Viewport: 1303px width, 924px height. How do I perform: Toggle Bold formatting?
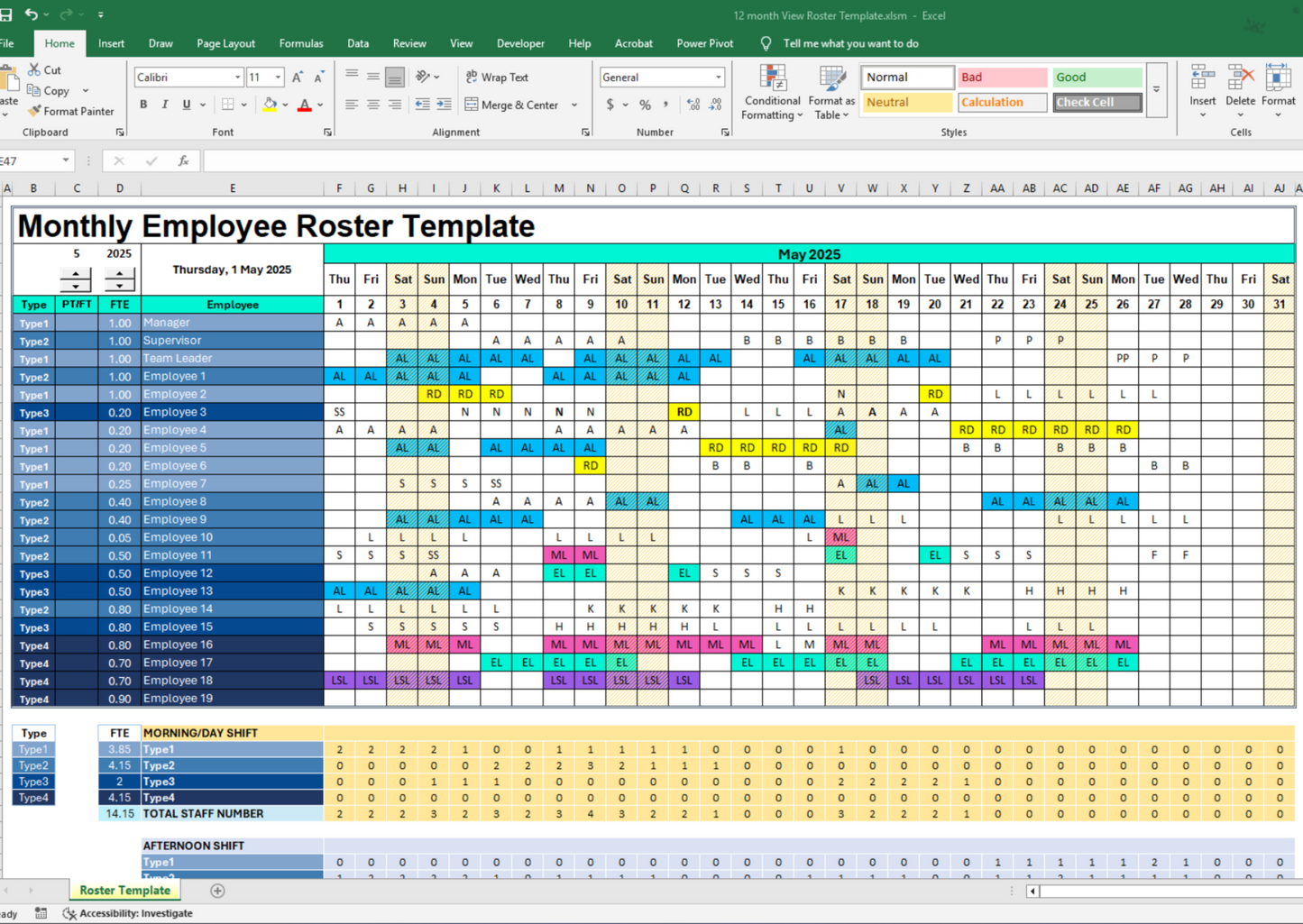pyautogui.click(x=143, y=105)
